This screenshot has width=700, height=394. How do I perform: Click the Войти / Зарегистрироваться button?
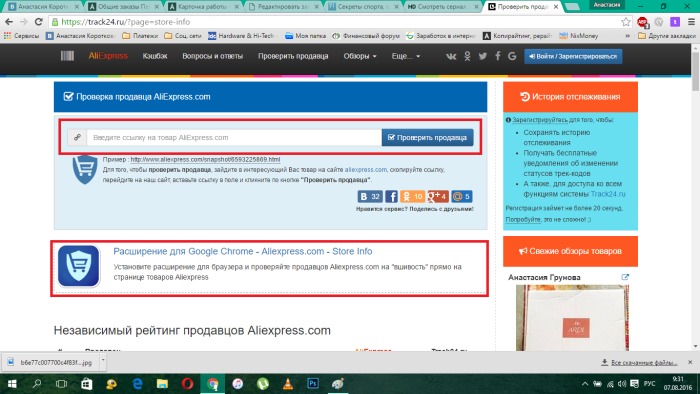573,56
